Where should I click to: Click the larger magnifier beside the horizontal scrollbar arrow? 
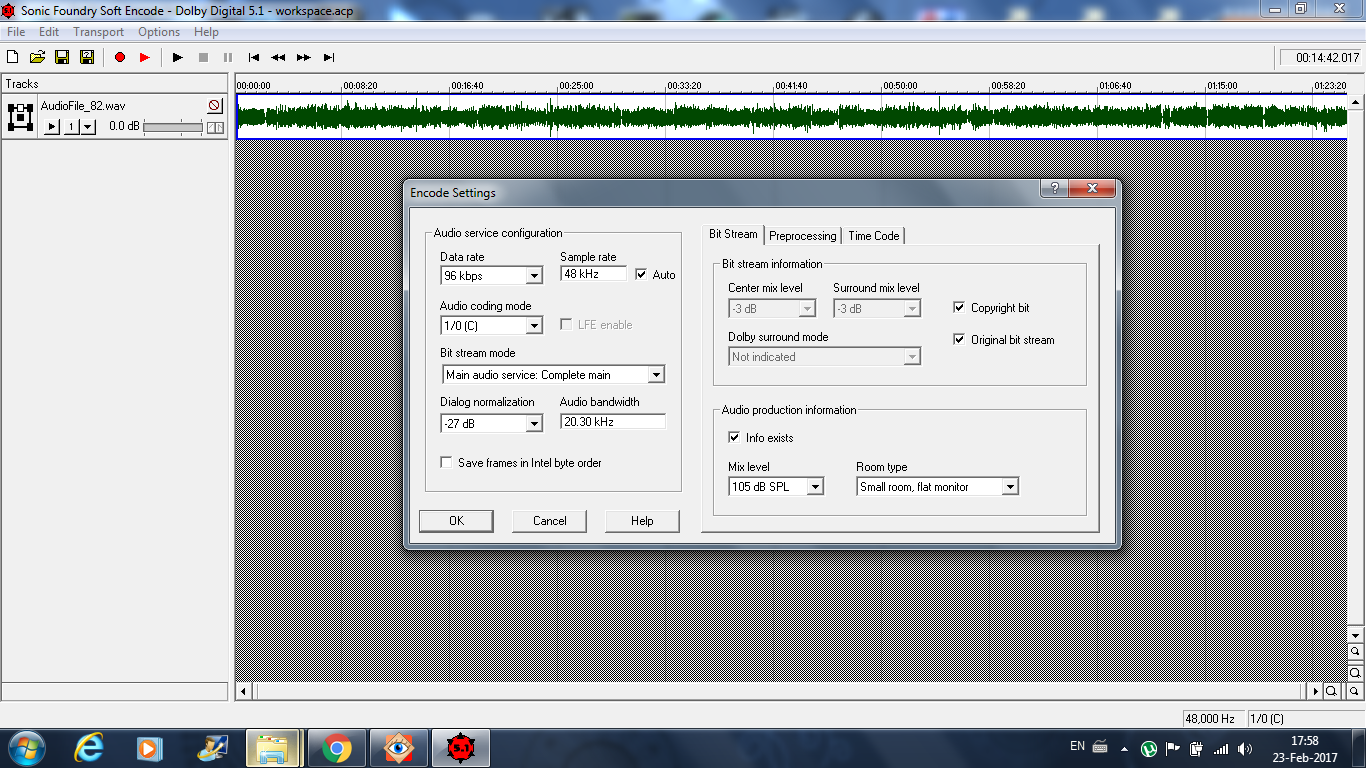point(1332,691)
